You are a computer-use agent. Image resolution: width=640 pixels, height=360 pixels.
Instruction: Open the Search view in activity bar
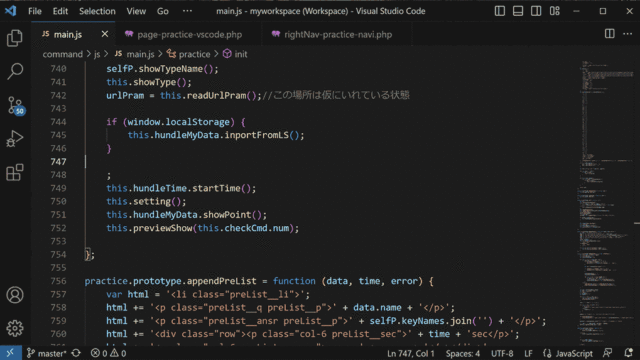coord(15,71)
